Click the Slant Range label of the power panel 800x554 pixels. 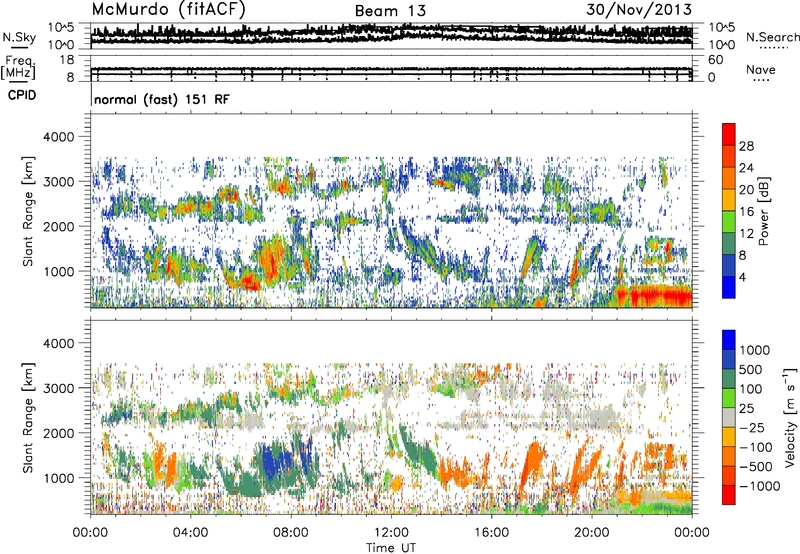click(28, 211)
